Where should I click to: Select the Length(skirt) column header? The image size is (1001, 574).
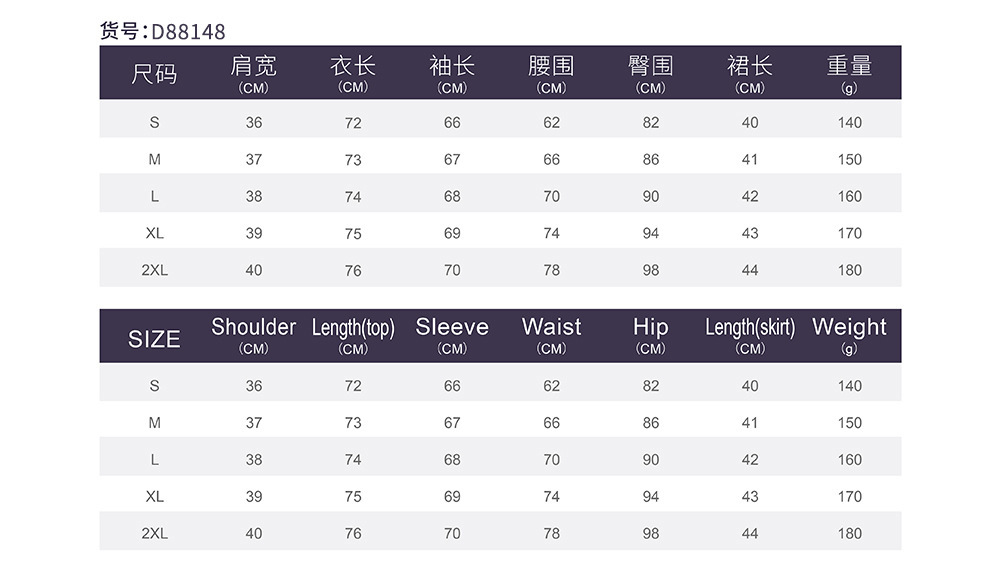(x=750, y=334)
